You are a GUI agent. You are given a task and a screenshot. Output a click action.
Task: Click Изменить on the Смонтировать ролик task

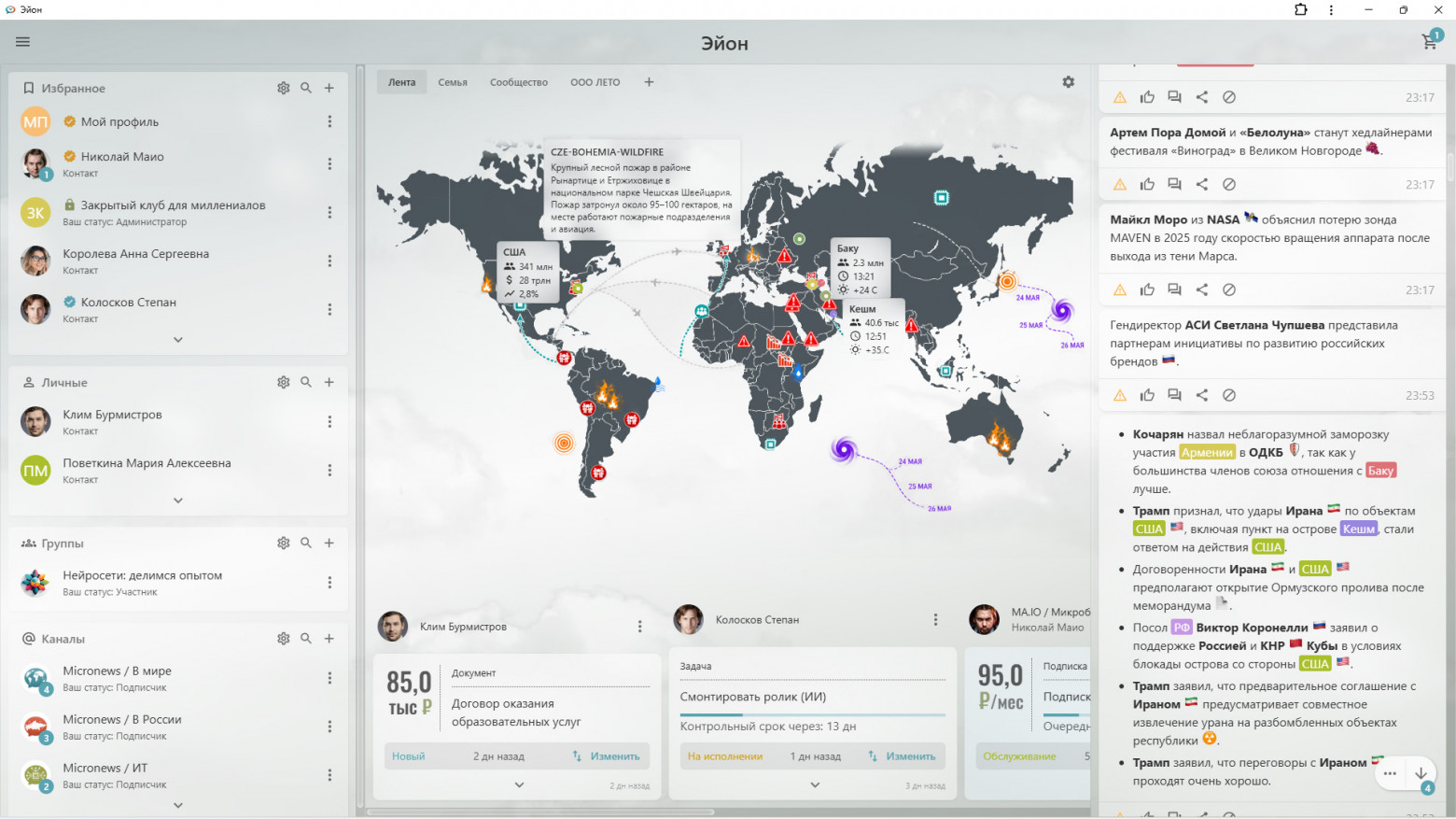[903, 756]
